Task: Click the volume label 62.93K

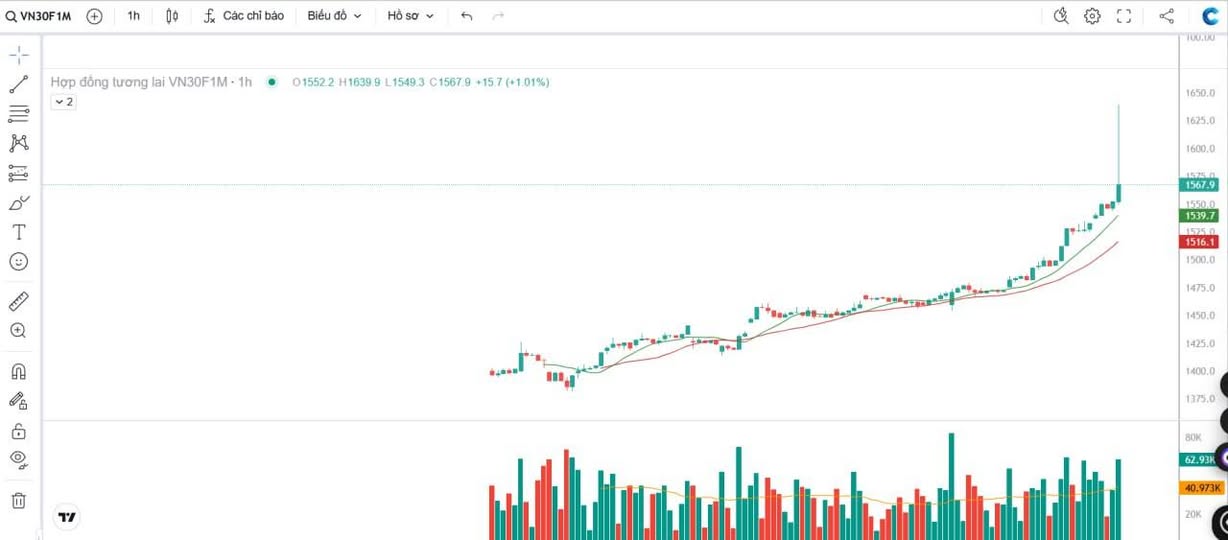Action: pyautogui.click(x=1199, y=460)
